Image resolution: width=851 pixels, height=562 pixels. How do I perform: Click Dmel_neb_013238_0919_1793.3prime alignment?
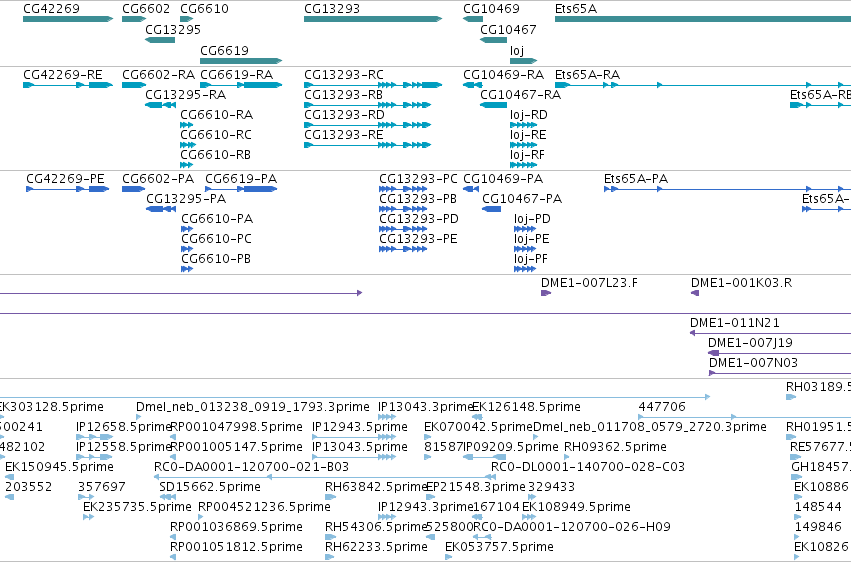[x=252, y=407]
